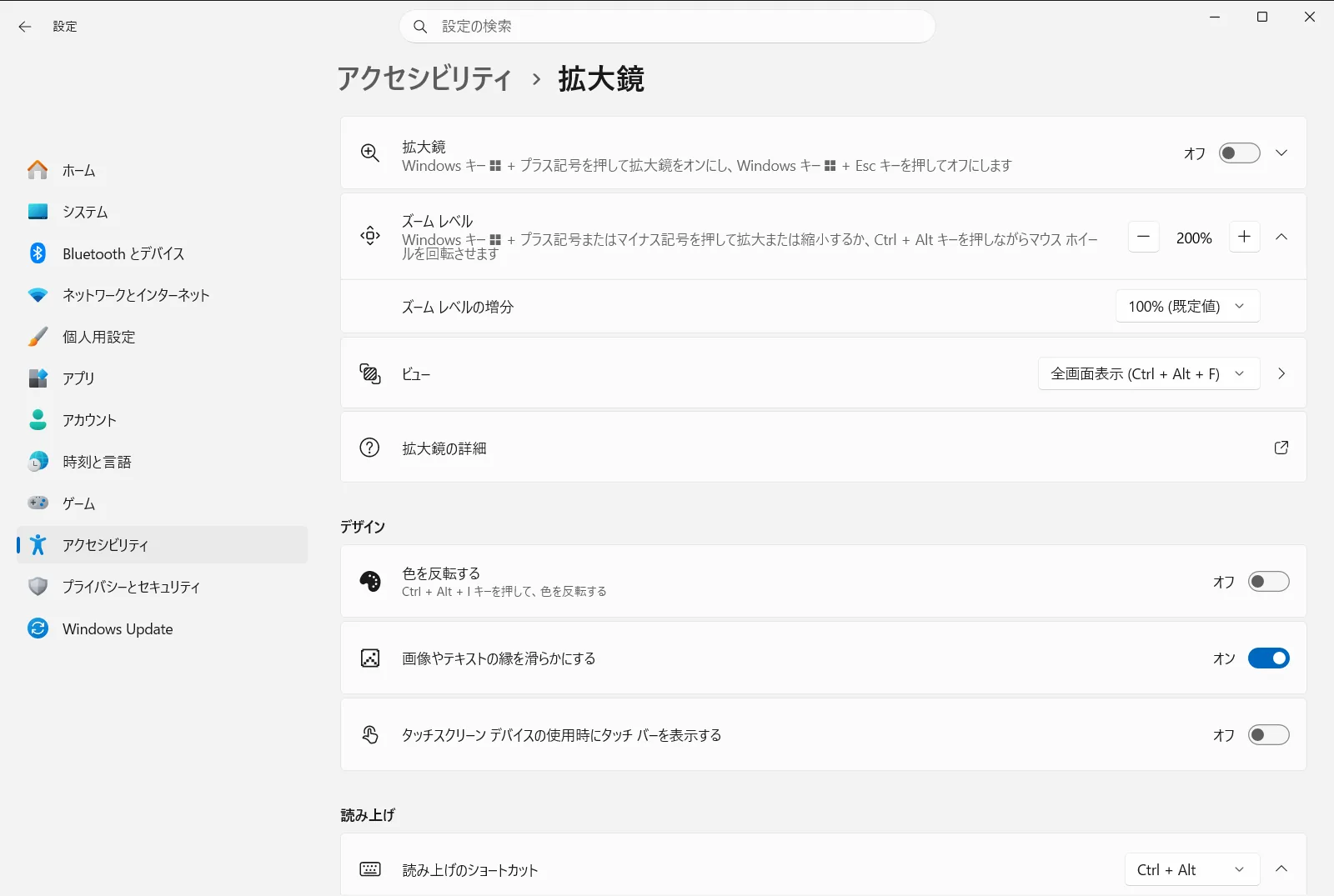Click the back arrow icon
1334x896 pixels.
coord(25,27)
